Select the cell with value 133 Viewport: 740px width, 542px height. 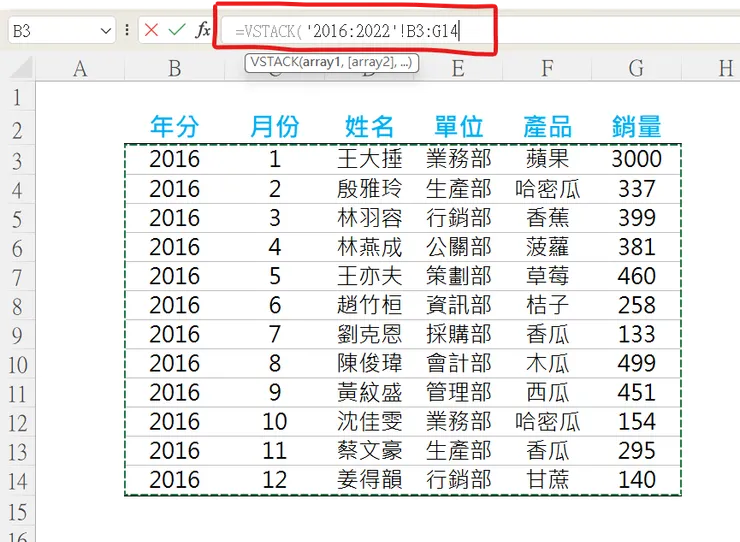[x=636, y=334]
